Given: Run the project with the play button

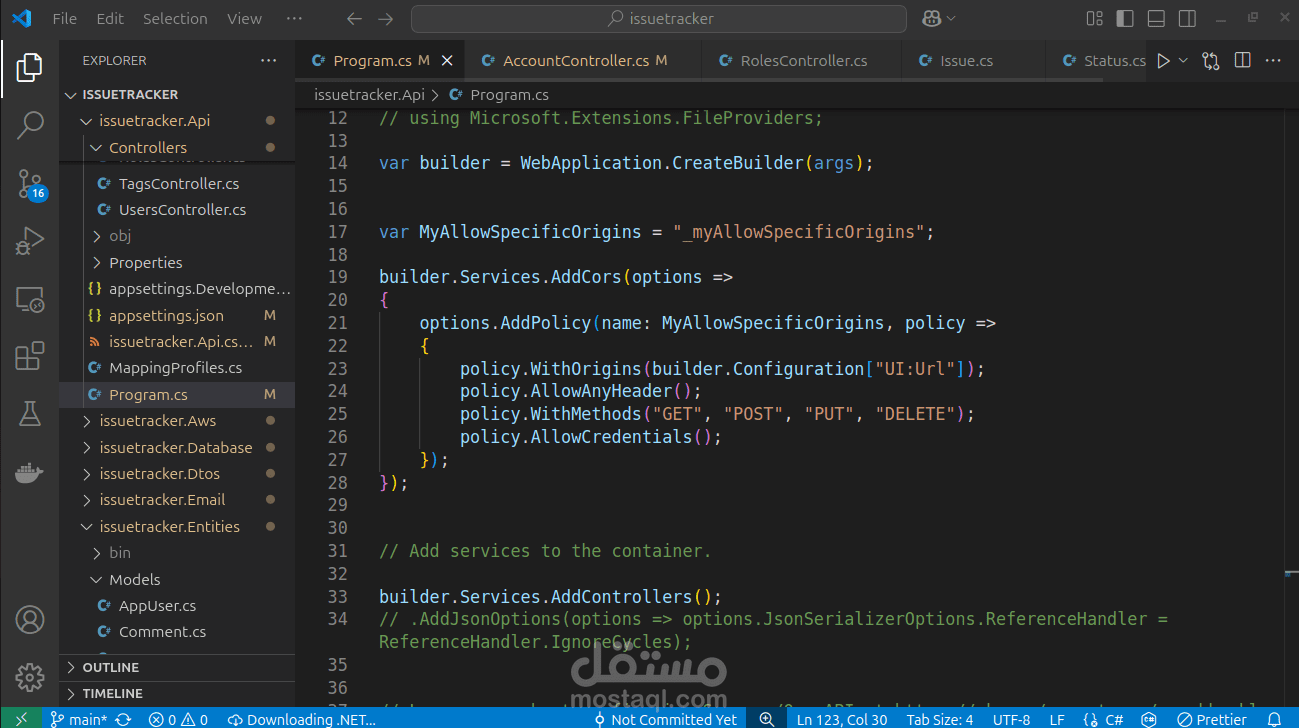Looking at the screenshot, I should [x=1163, y=61].
